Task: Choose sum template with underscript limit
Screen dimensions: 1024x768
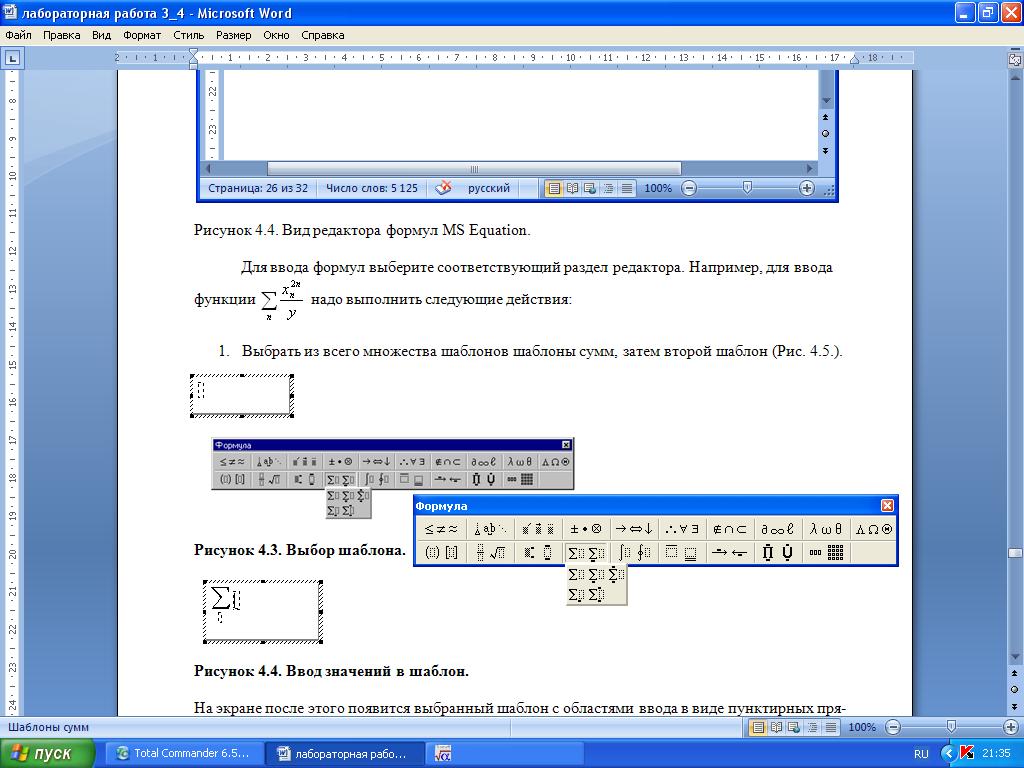Action: point(596,574)
